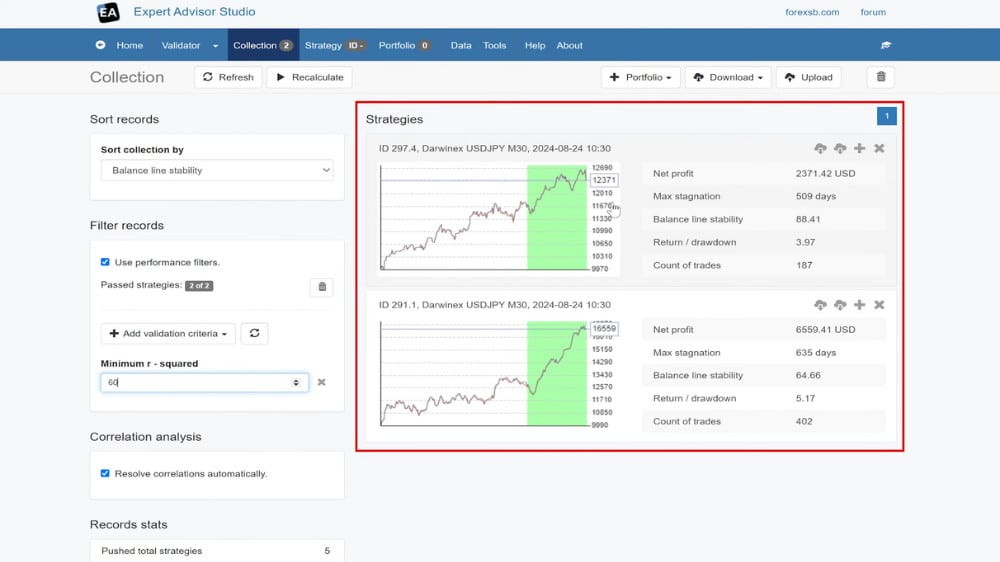The width and height of the screenshot is (1000, 562).
Task: Click the back arrow icon beside Home
Action: 100,45
